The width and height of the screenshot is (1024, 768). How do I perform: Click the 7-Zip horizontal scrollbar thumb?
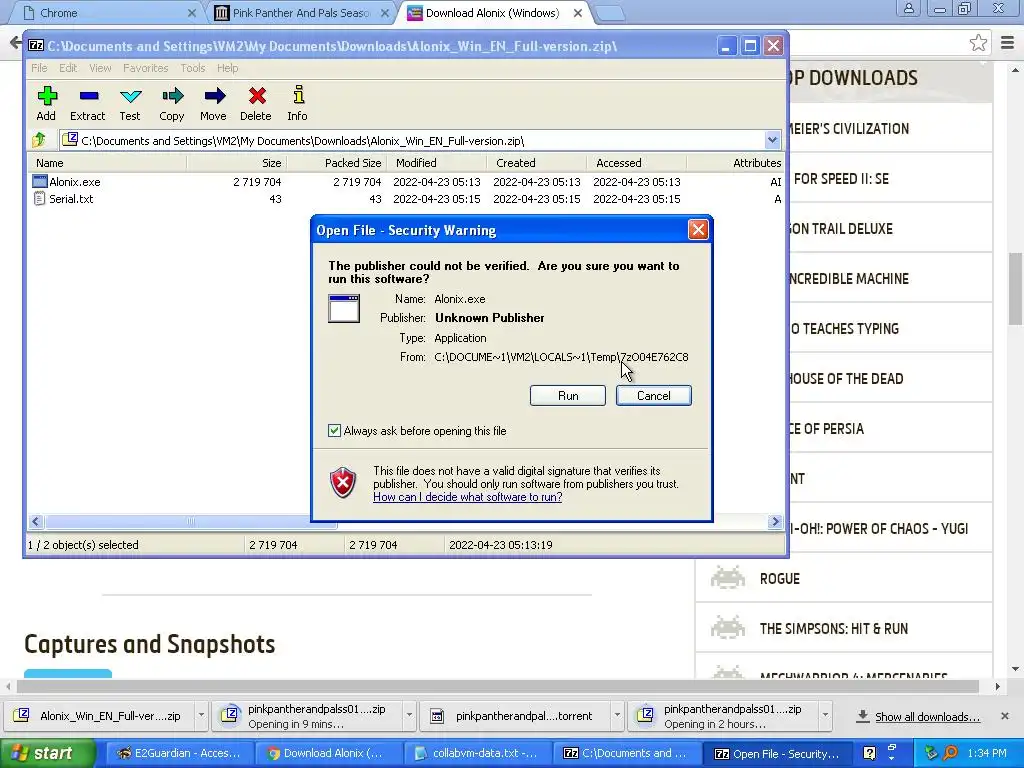pyautogui.click(x=191, y=521)
